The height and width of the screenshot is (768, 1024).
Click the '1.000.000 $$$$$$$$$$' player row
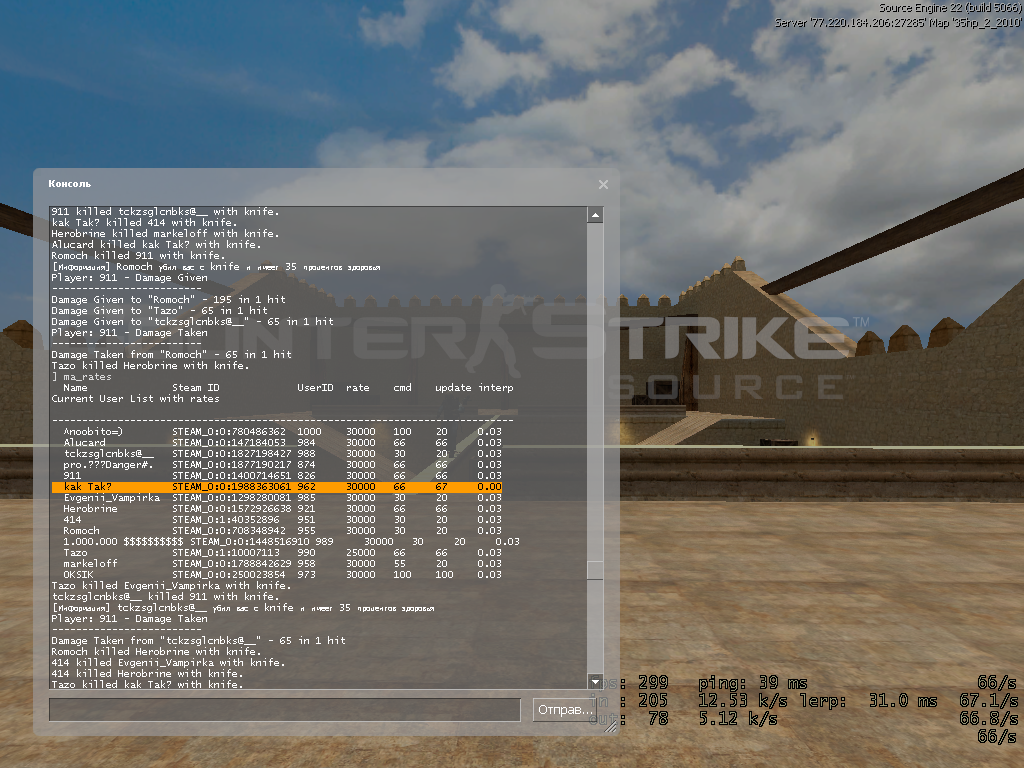click(291, 542)
